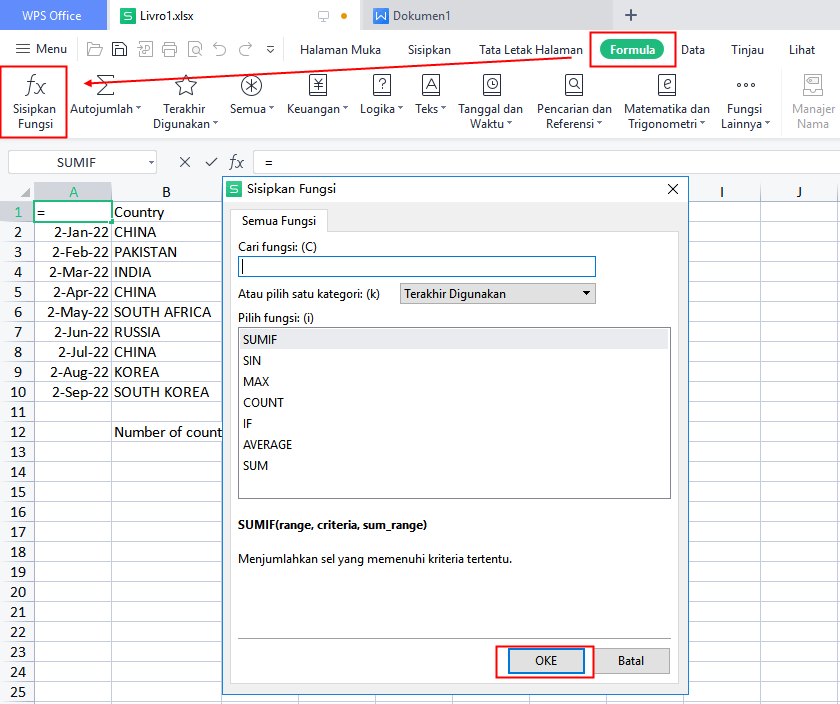Image resolution: width=840 pixels, height=704 pixels.
Task: Switch to the Dokumen1 document tab
Action: coord(424,16)
